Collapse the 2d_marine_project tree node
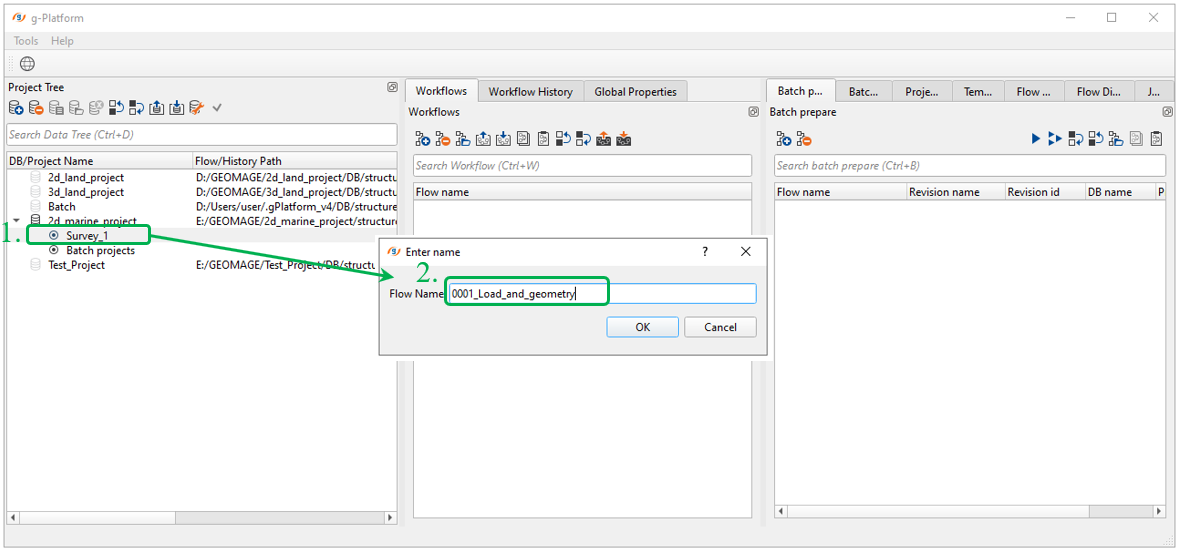The height and width of the screenshot is (552, 1180). (16, 221)
